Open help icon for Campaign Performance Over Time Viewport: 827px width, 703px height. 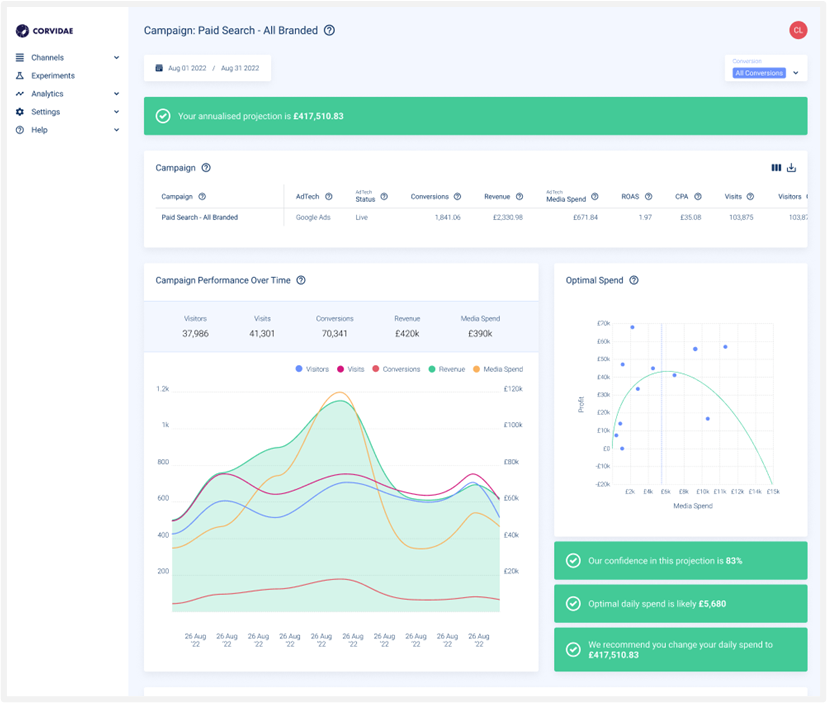tap(301, 280)
